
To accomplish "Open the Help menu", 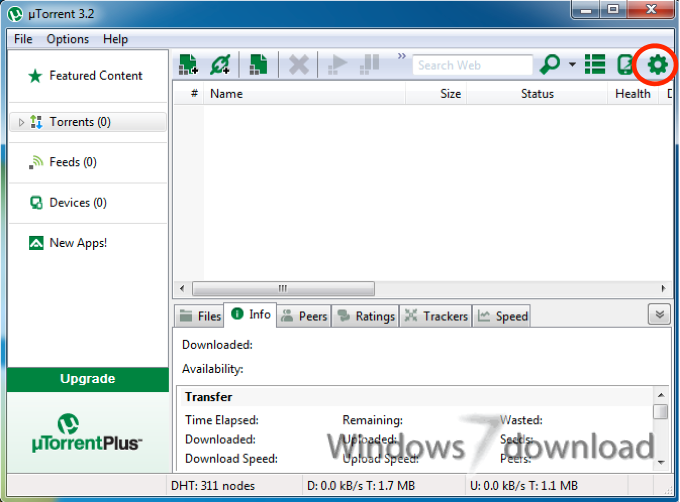I will 115,39.
